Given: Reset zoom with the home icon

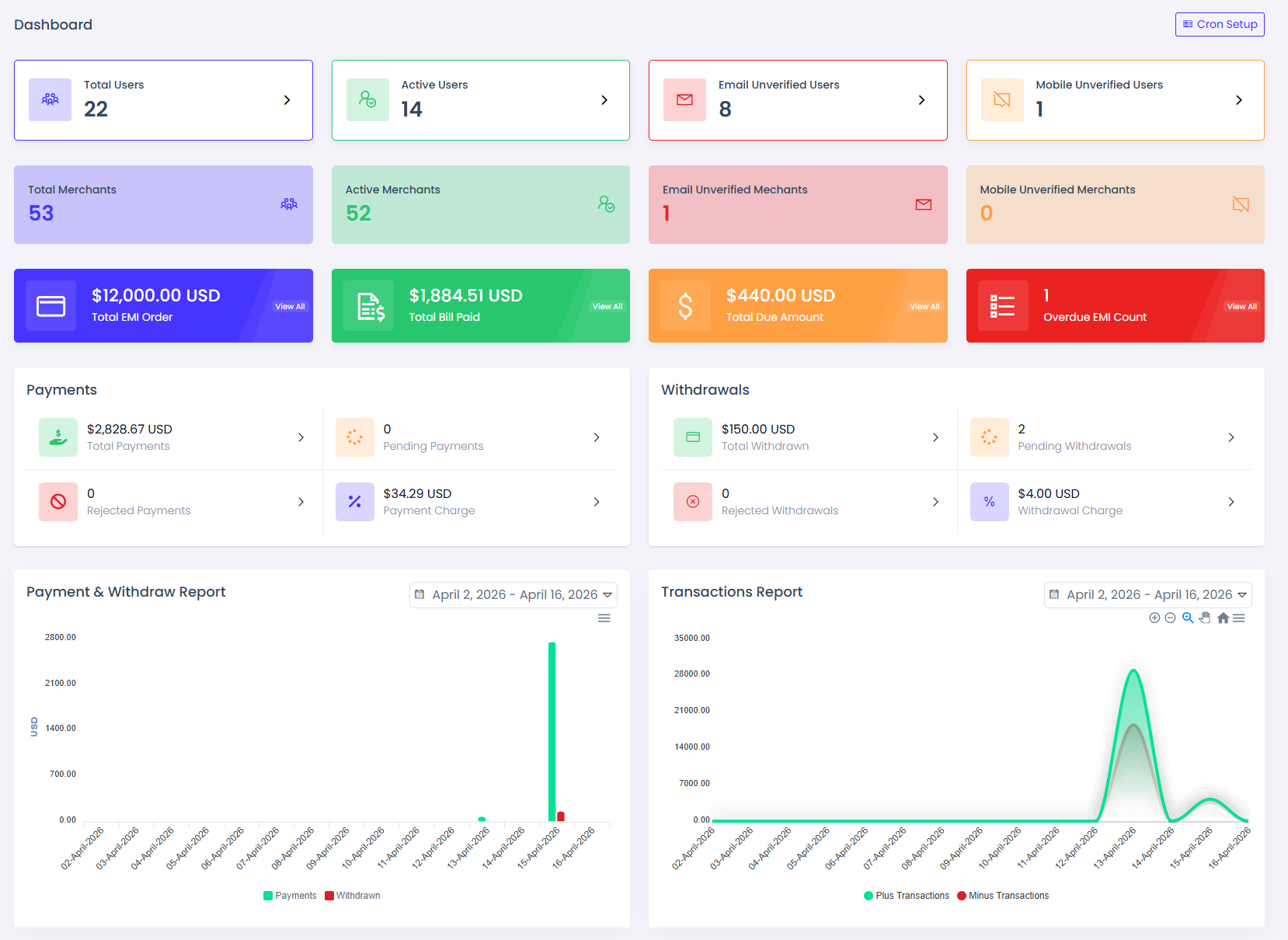Looking at the screenshot, I should (x=1223, y=618).
